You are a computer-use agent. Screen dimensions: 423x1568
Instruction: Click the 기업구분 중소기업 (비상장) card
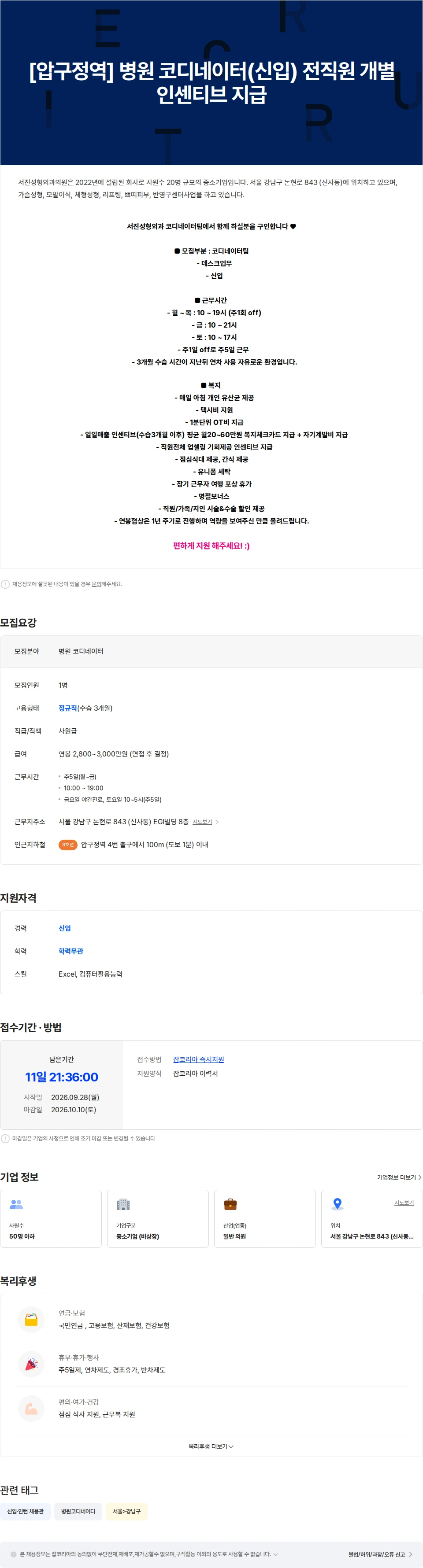click(158, 1219)
